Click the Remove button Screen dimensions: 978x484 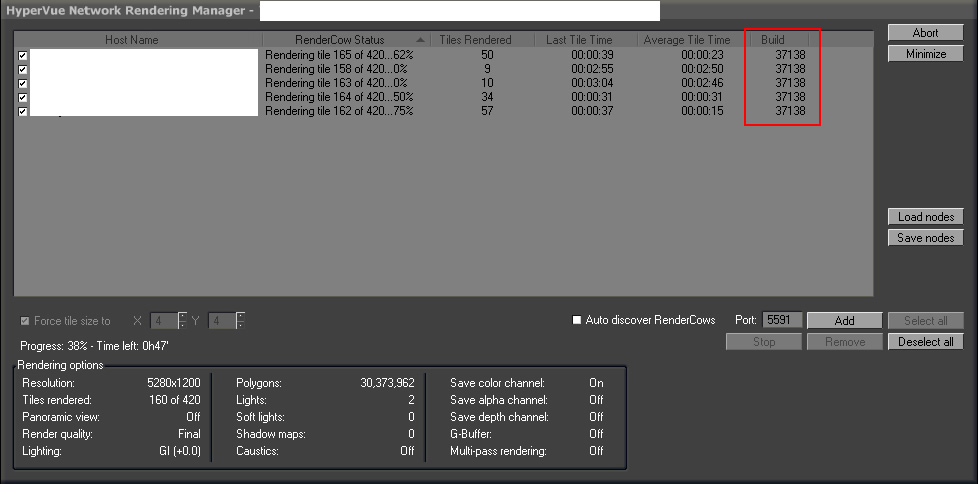point(845,342)
